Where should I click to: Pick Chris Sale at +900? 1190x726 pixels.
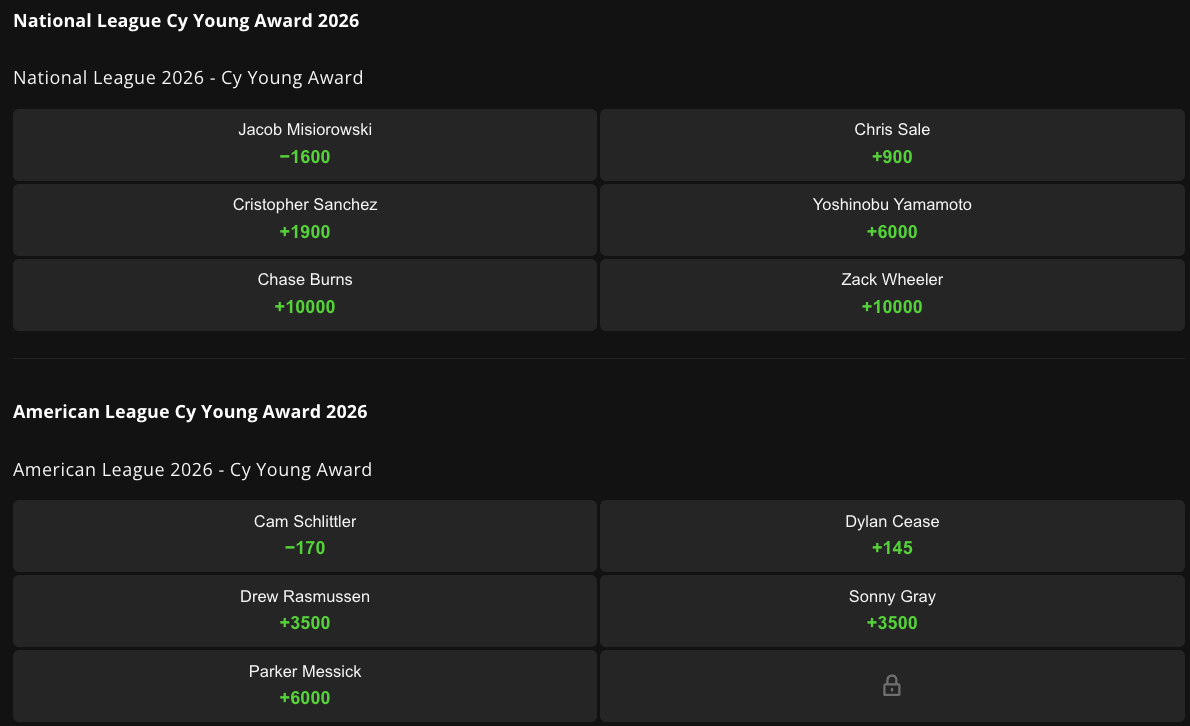coord(892,144)
